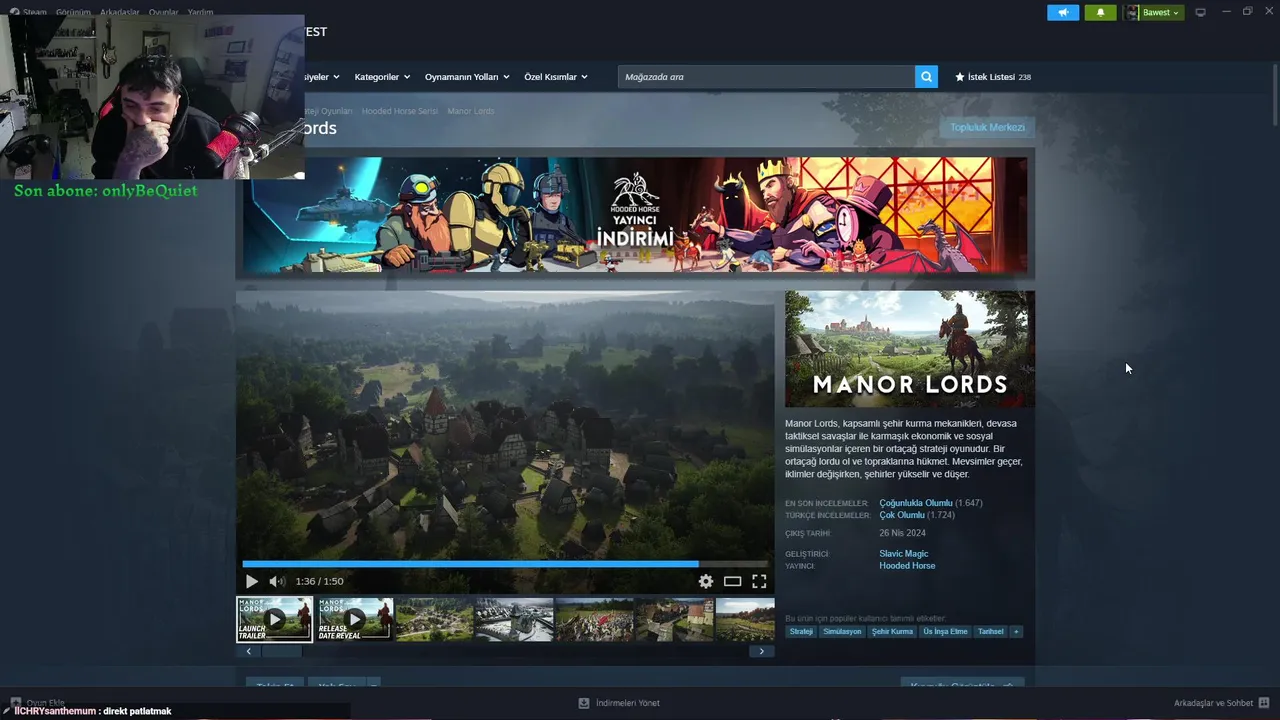This screenshot has height=720, width=1280.
Task: Open the Steam menu
Action: click(29, 12)
